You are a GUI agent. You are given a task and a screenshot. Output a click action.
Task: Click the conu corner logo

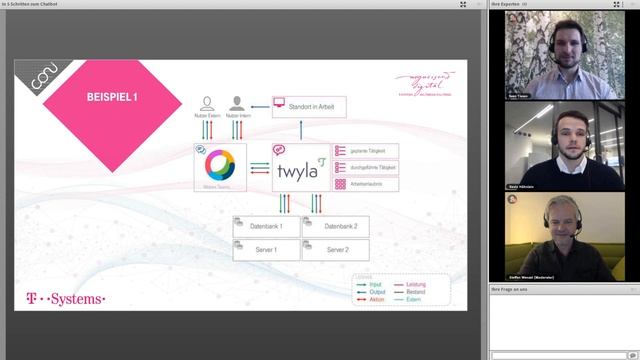tap(43, 76)
